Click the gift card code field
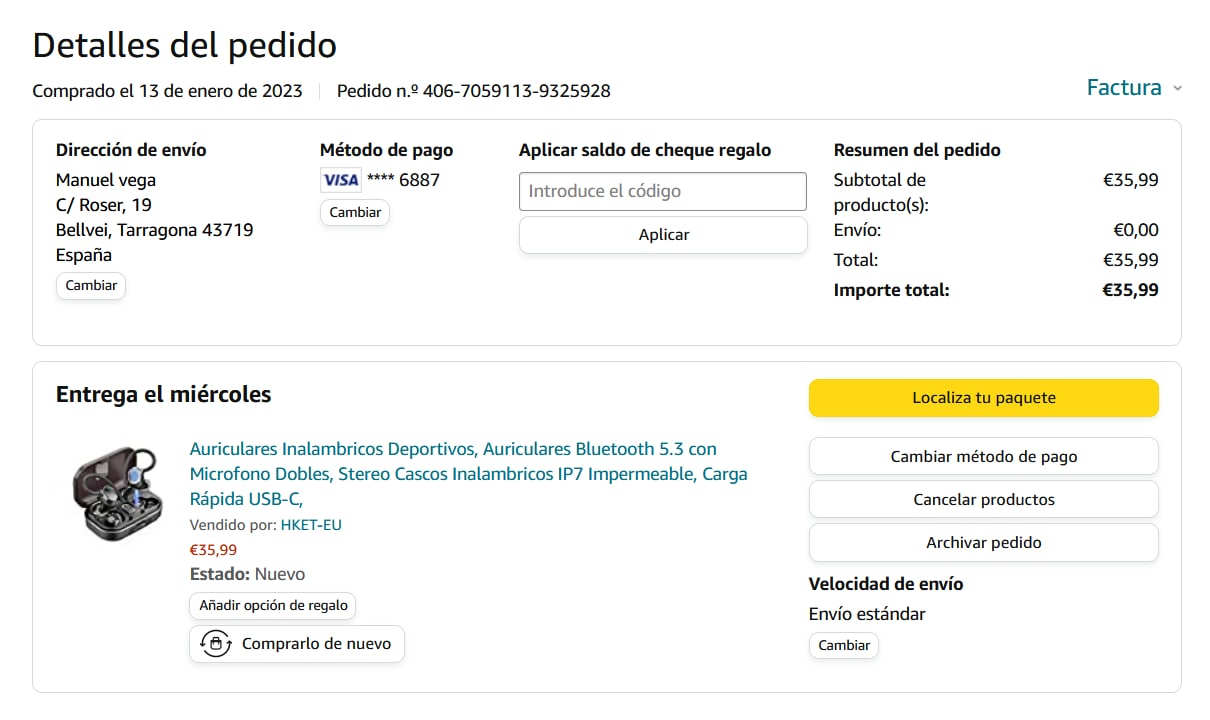 pyautogui.click(x=662, y=191)
